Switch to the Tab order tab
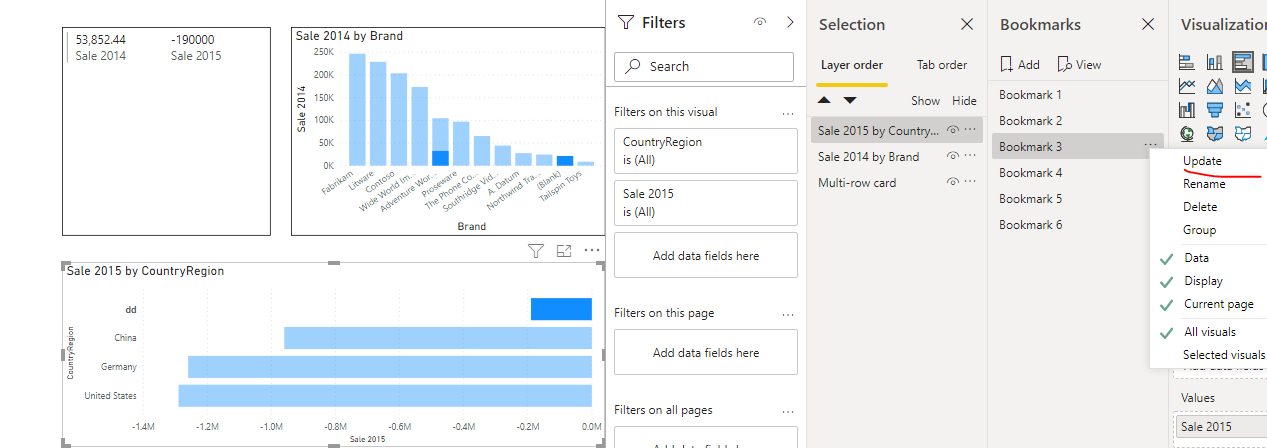The height and width of the screenshot is (448, 1267). click(x=942, y=65)
